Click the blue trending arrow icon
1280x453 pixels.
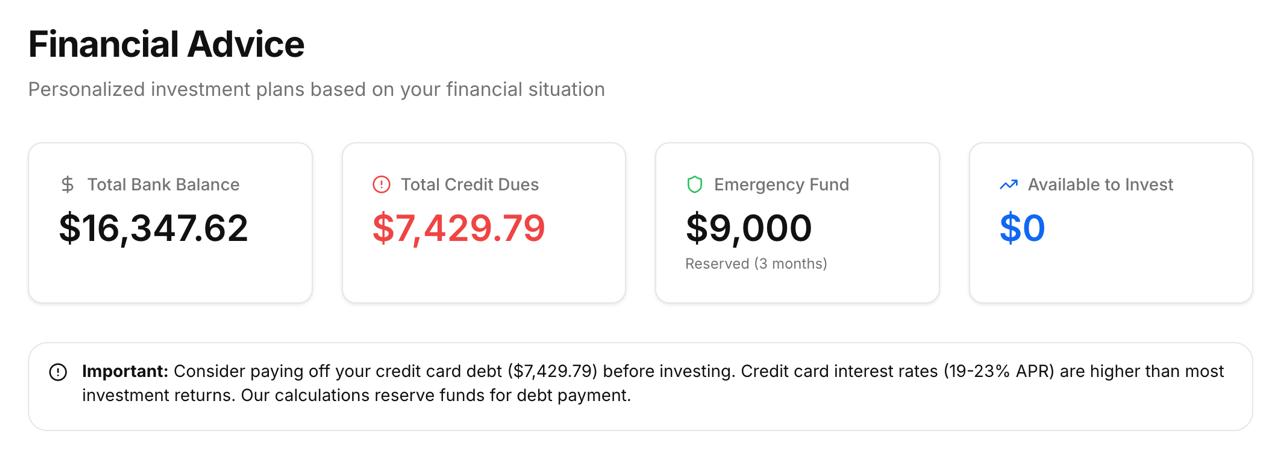(1008, 184)
